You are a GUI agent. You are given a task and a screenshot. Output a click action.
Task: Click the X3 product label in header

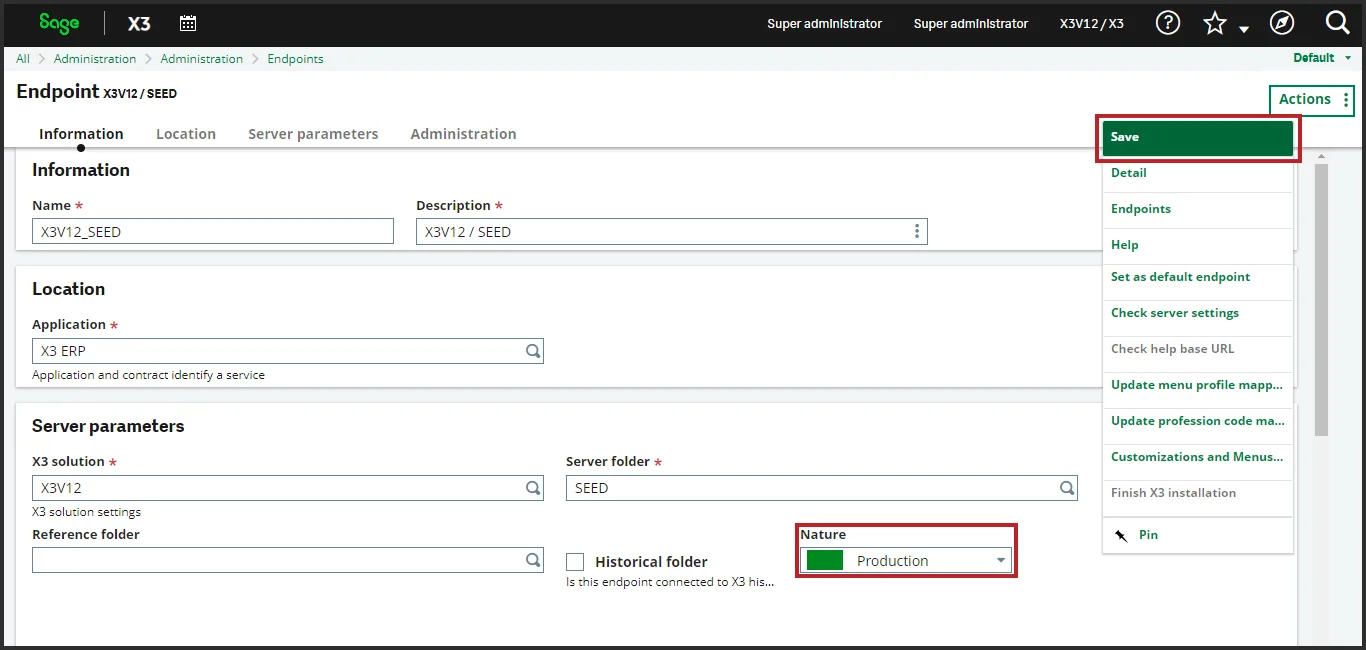(139, 23)
